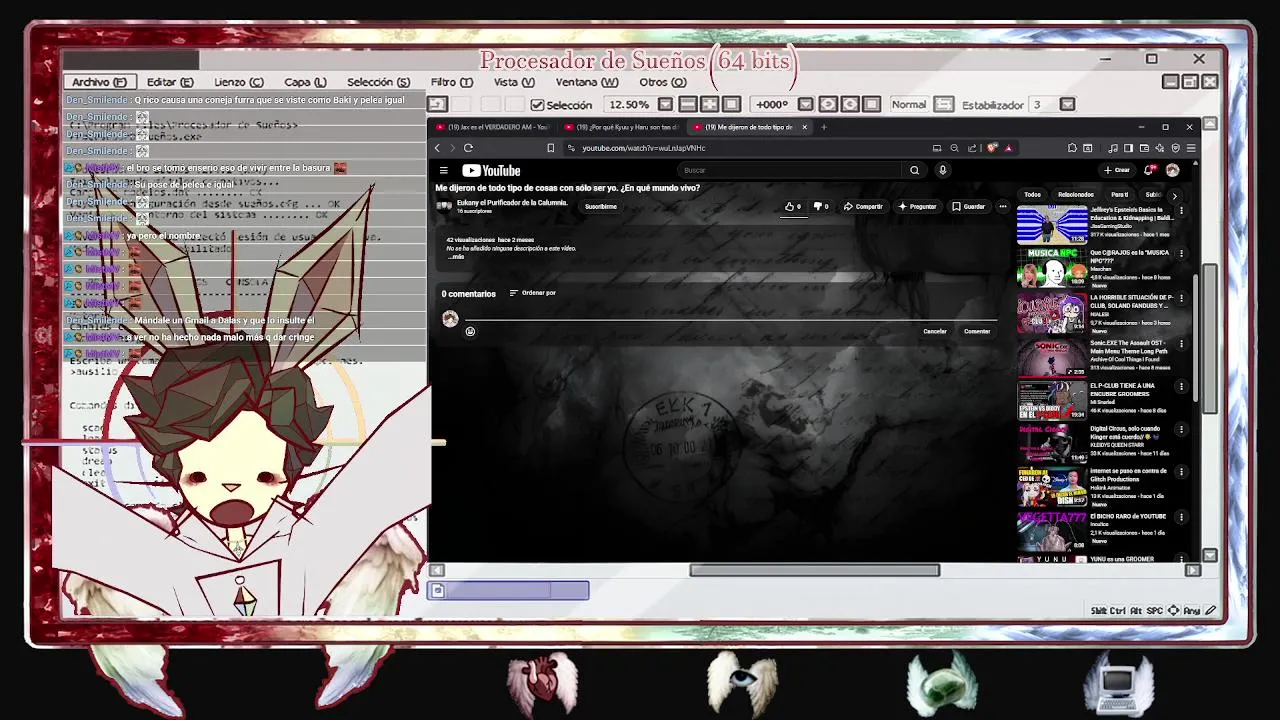Open the browser hamburger menu
Viewport: 1280px width, 720px height.
click(1190, 148)
